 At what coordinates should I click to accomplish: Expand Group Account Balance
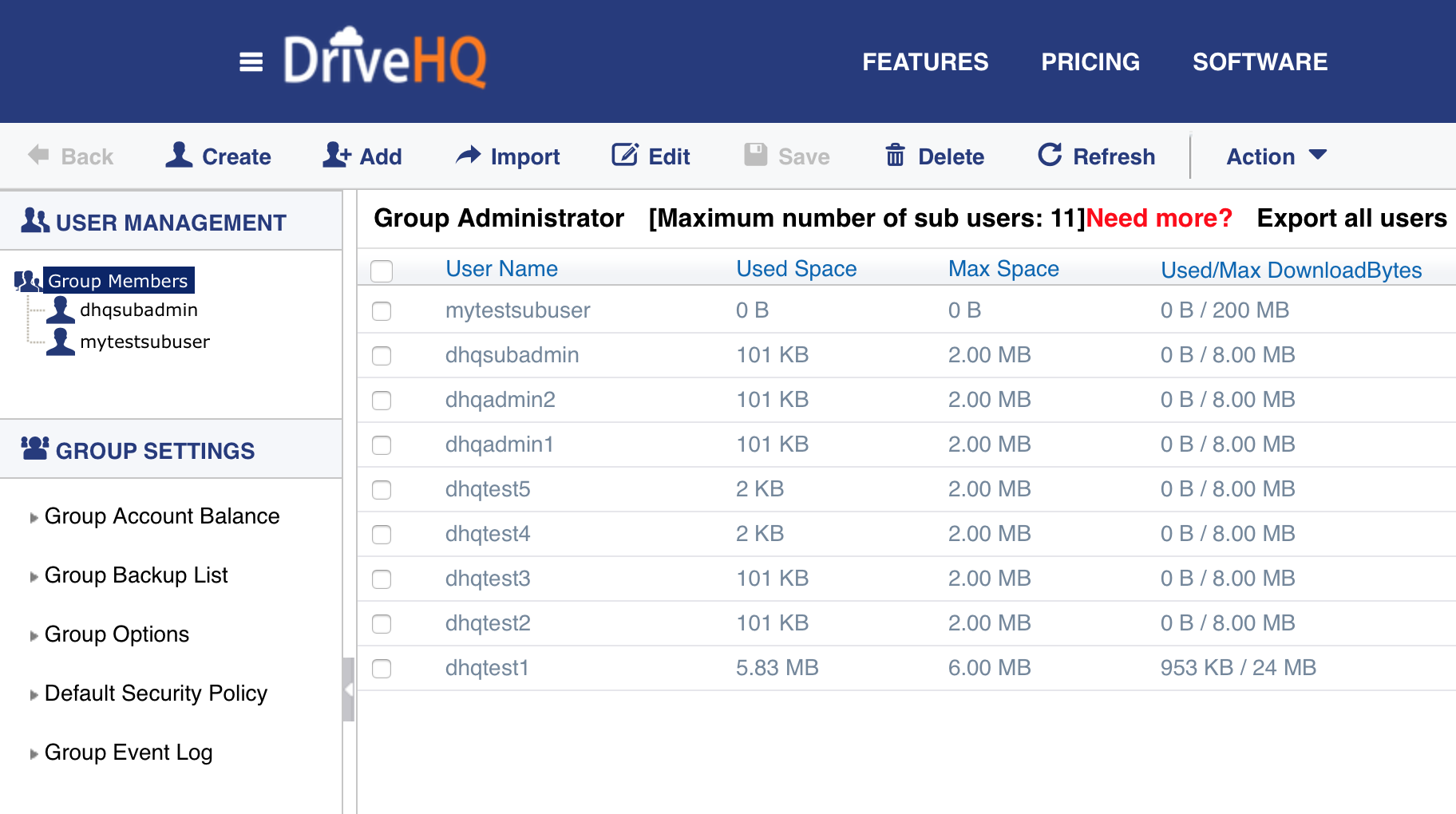click(x=162, y=516)
